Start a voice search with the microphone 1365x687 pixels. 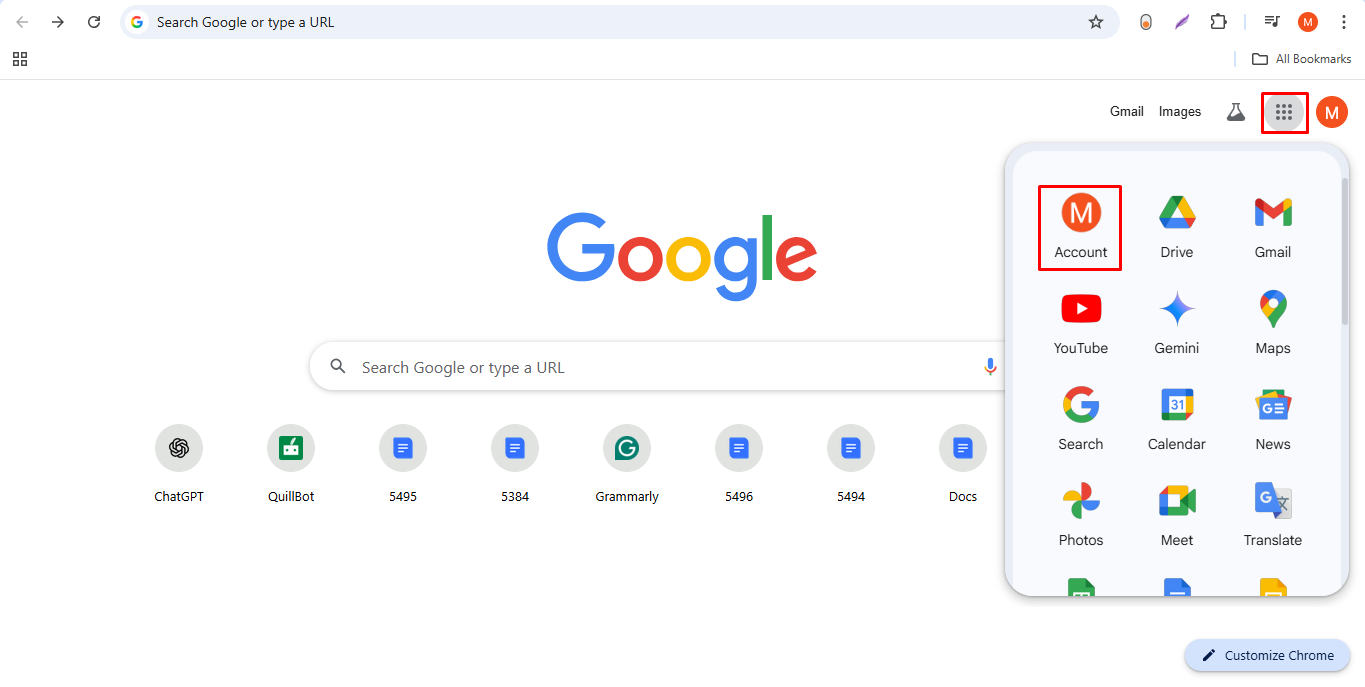(990, 366)
